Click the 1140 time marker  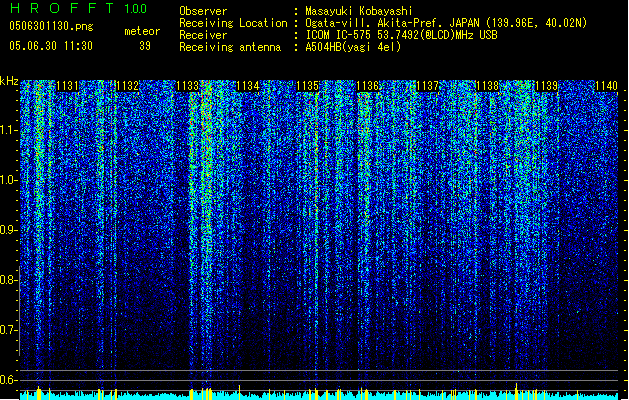[607, 86]
